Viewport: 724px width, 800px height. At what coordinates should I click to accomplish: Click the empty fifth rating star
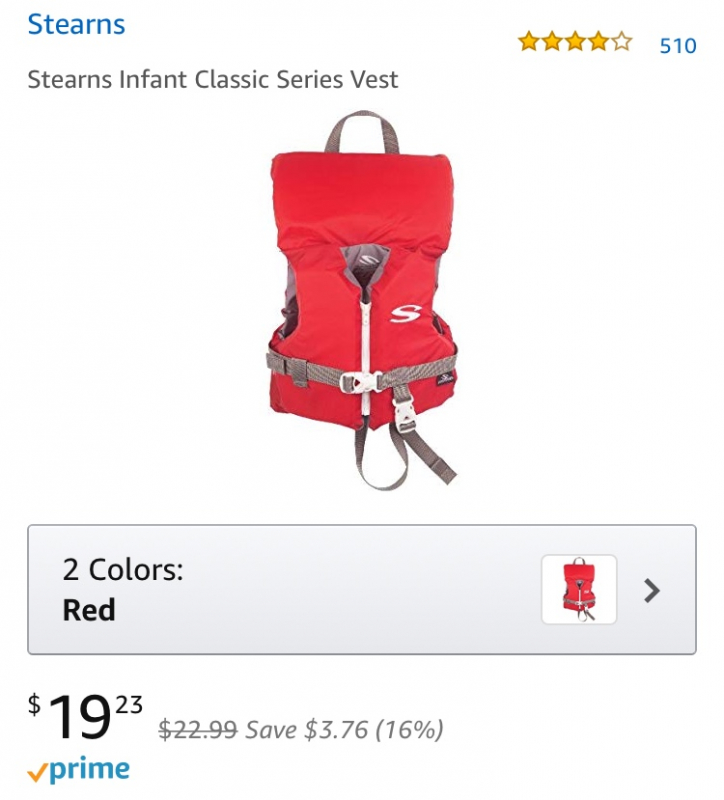tap(621, 41)
